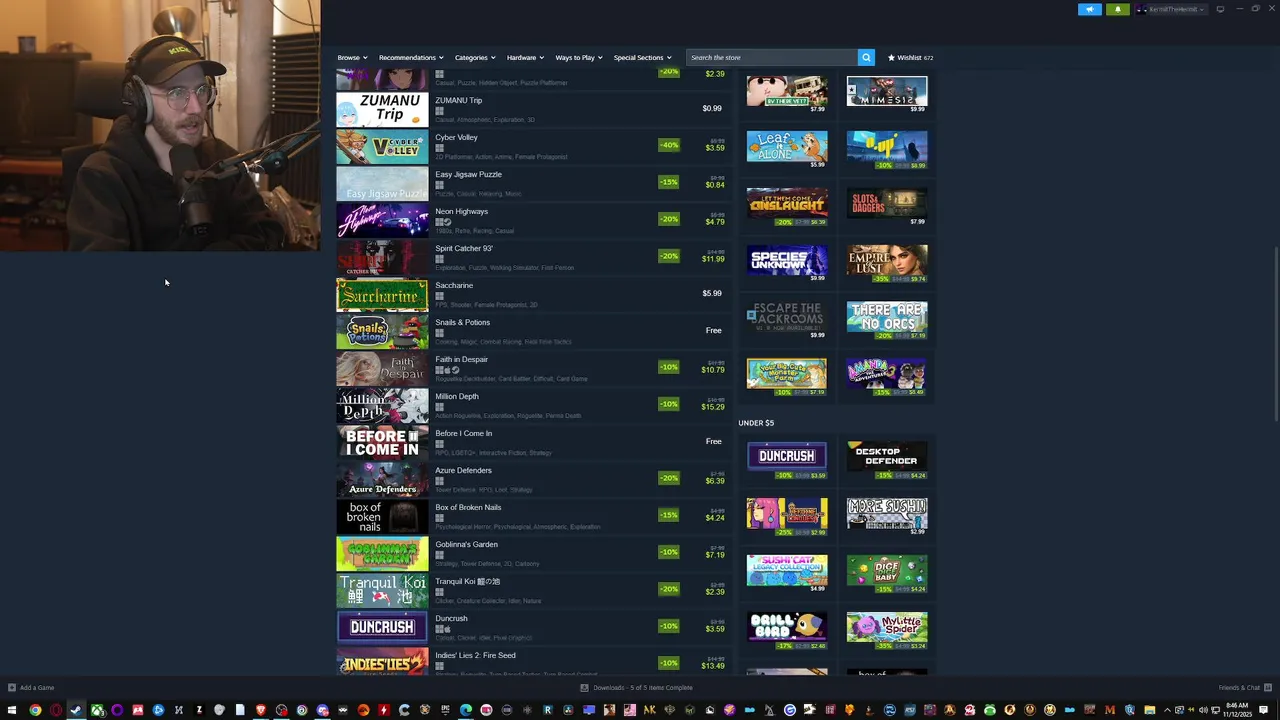Select the Tranquil Koi listing title

point(467,581)
